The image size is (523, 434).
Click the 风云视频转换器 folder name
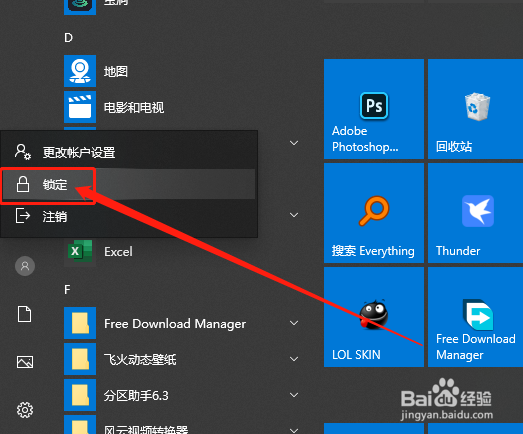click(x=146, y=429)
